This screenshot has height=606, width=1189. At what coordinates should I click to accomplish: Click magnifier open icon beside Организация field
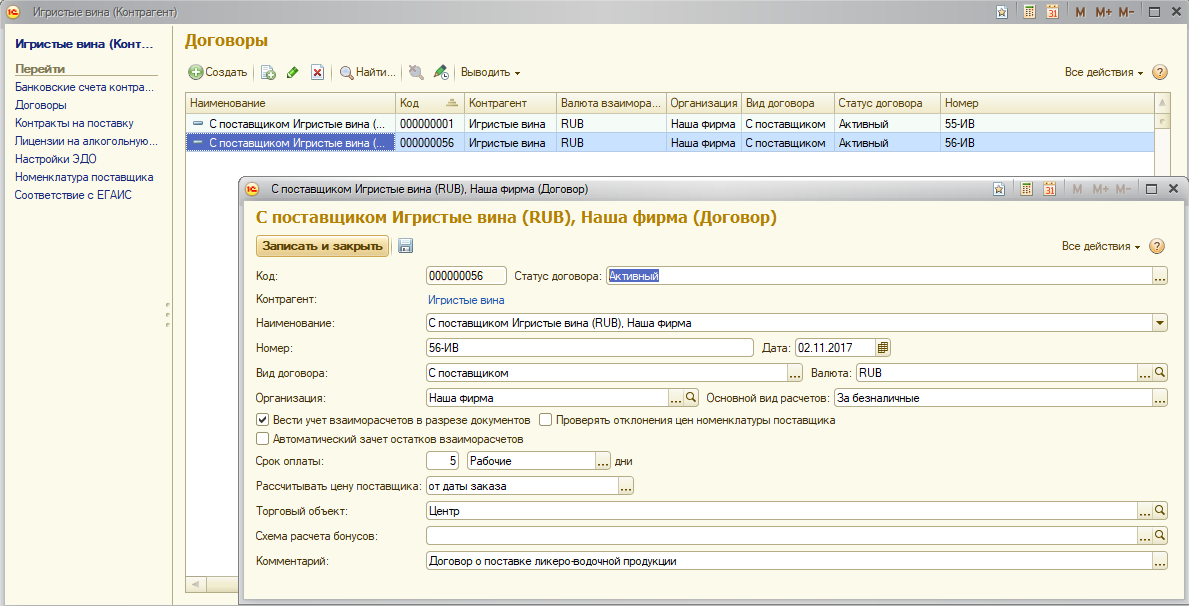tap(691, 397)
